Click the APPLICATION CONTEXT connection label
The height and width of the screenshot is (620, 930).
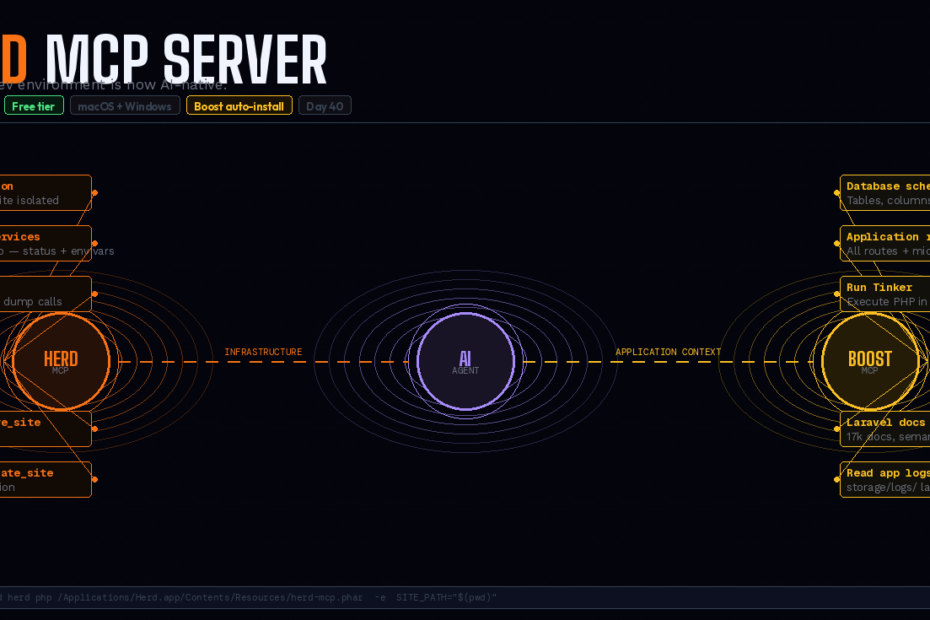click(x=667, y=352)
